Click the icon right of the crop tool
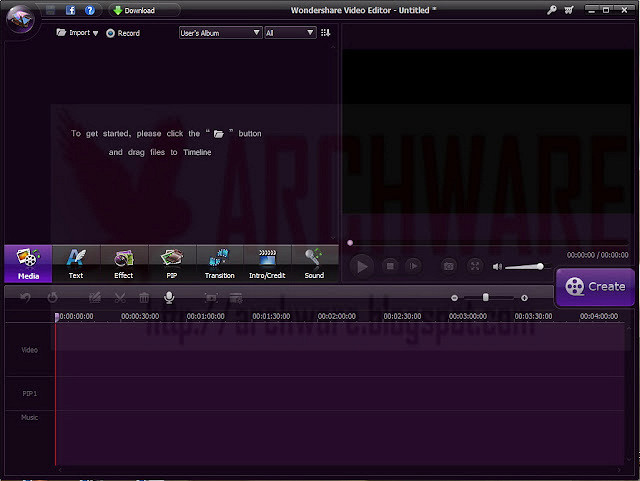This screenshot has width=640, height=481. [236, 298]
